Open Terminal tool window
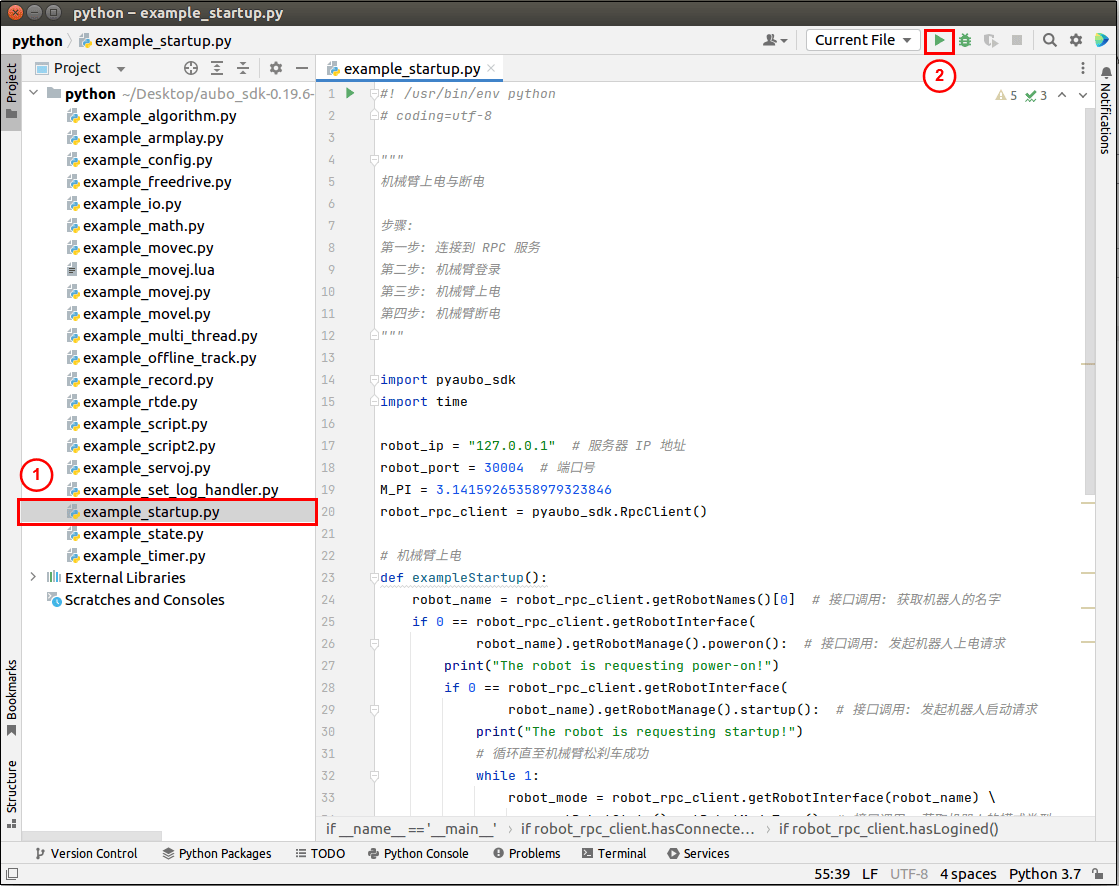1119x886 pixels. point(614,853)
